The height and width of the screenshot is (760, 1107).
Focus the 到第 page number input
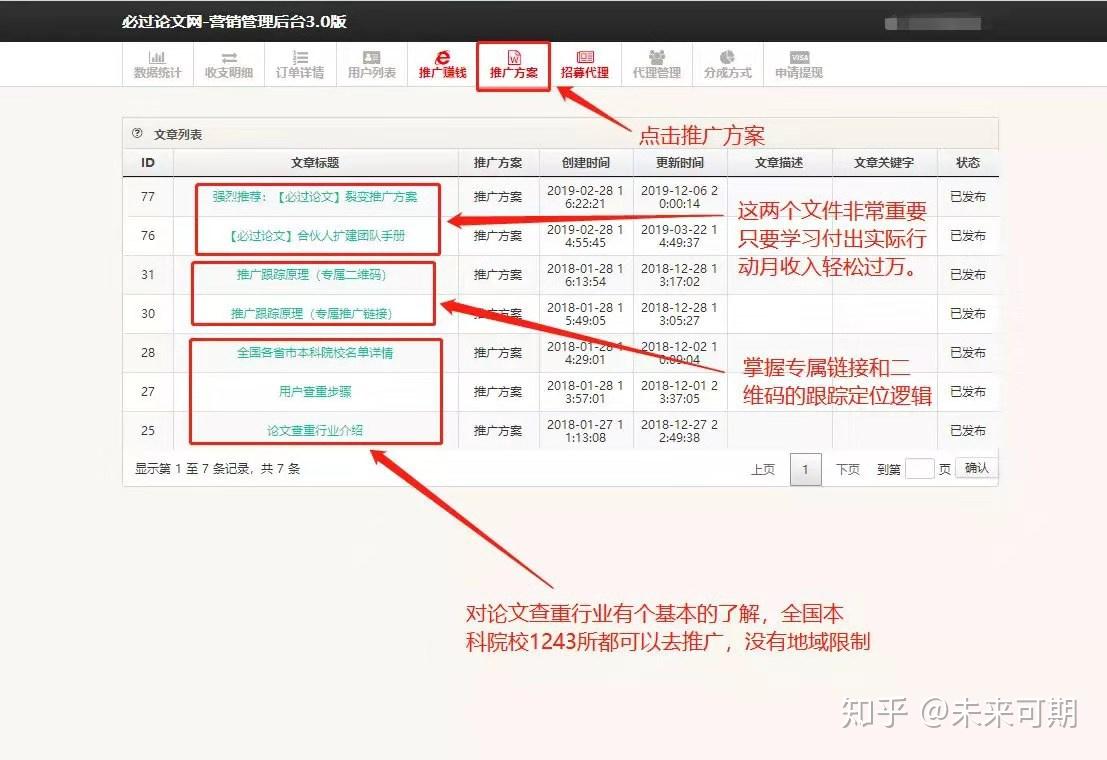coord(919,469)
